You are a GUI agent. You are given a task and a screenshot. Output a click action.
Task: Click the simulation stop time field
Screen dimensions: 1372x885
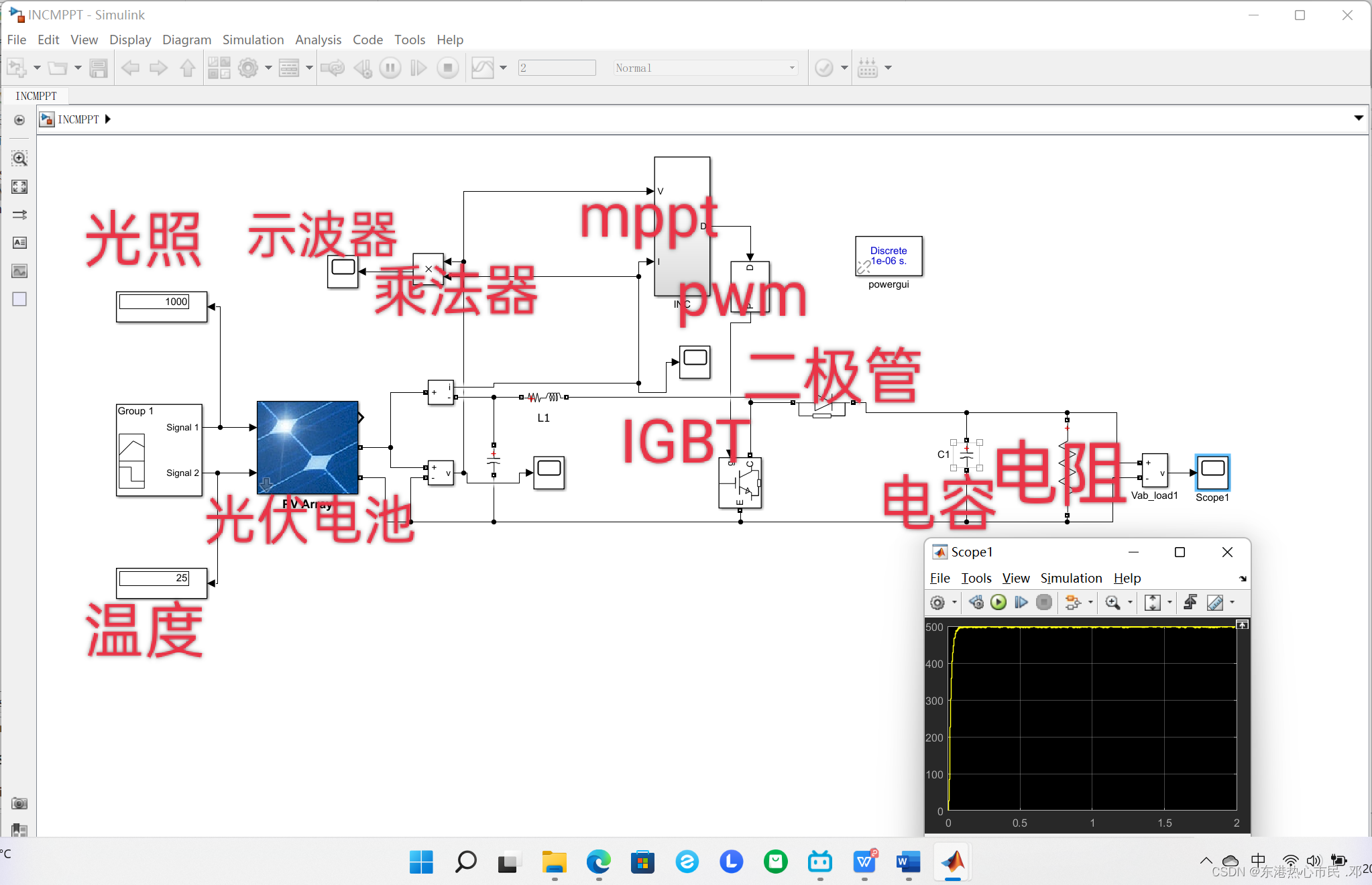coord(556,68)
